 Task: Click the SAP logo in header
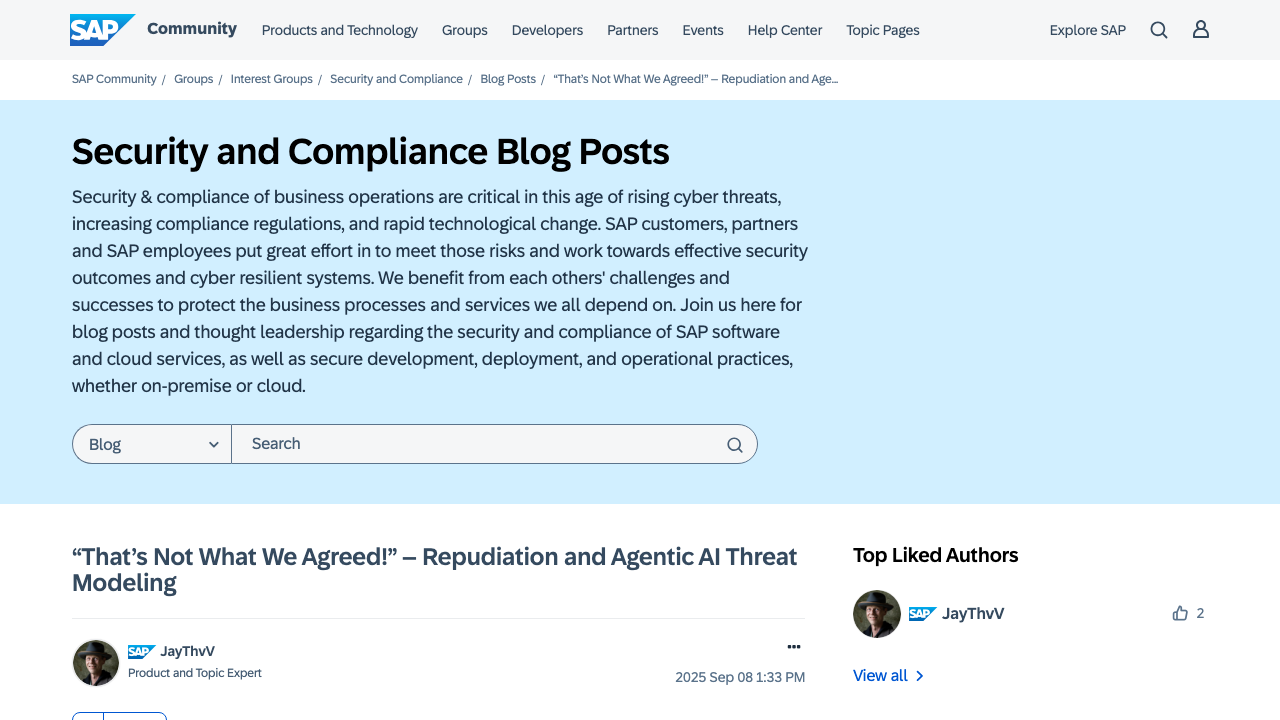click(x=102, y=30)
